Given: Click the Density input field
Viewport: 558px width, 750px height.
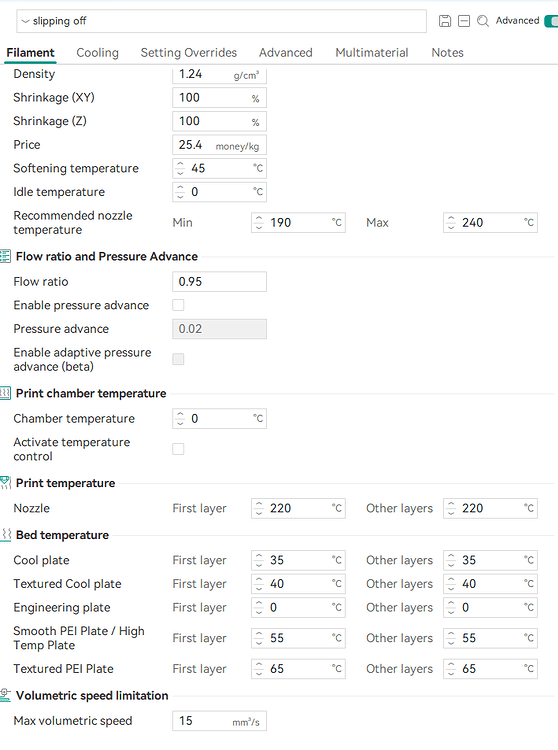Looking at the screenshot, I should pyautogui.click(x=219, y=75).
